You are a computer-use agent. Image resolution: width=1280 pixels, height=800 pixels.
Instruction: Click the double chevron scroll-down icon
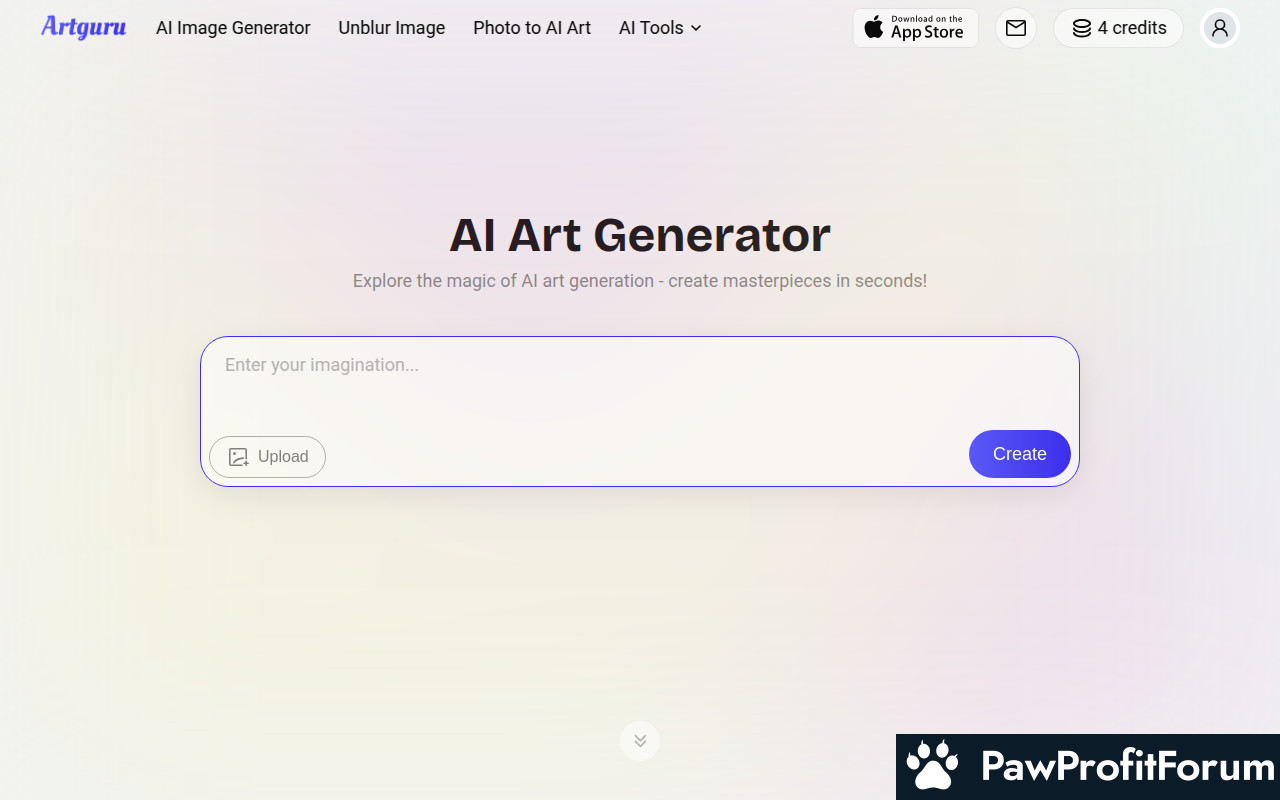(x=640, y=741)
